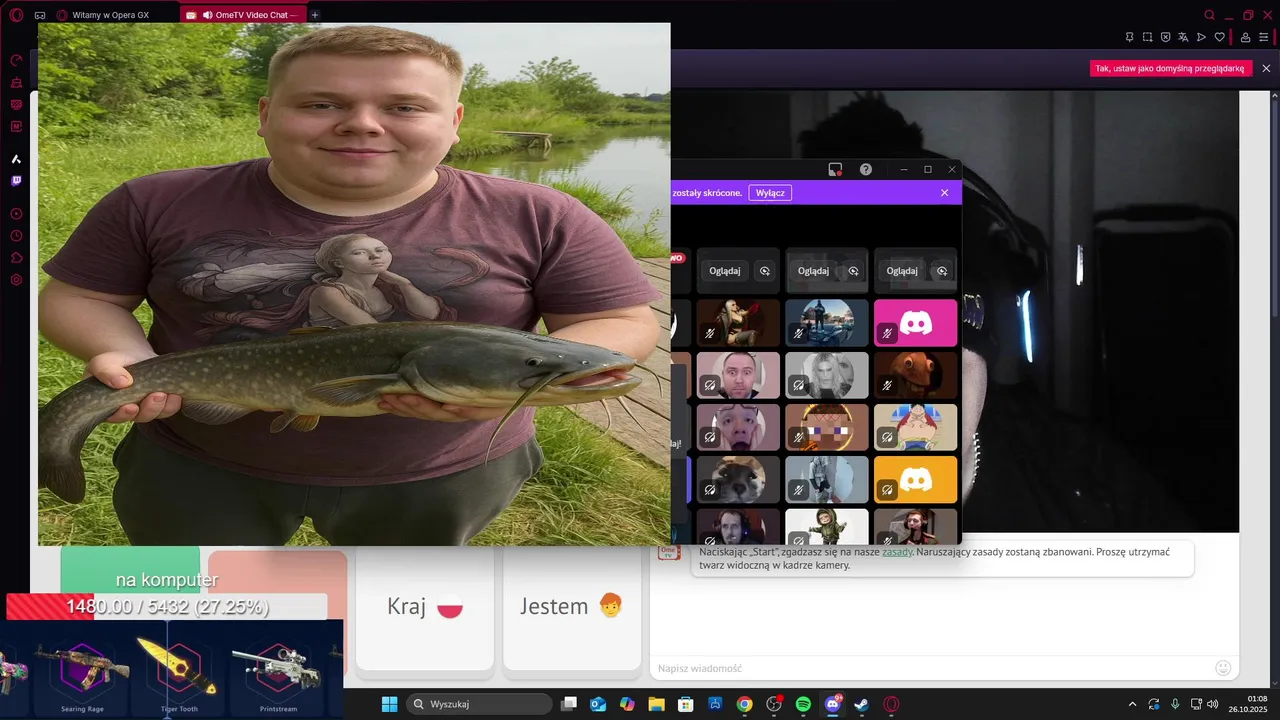1280x720 pixels.
Task: Open the ad blocker shield icon
Action: pos(1165,37)
